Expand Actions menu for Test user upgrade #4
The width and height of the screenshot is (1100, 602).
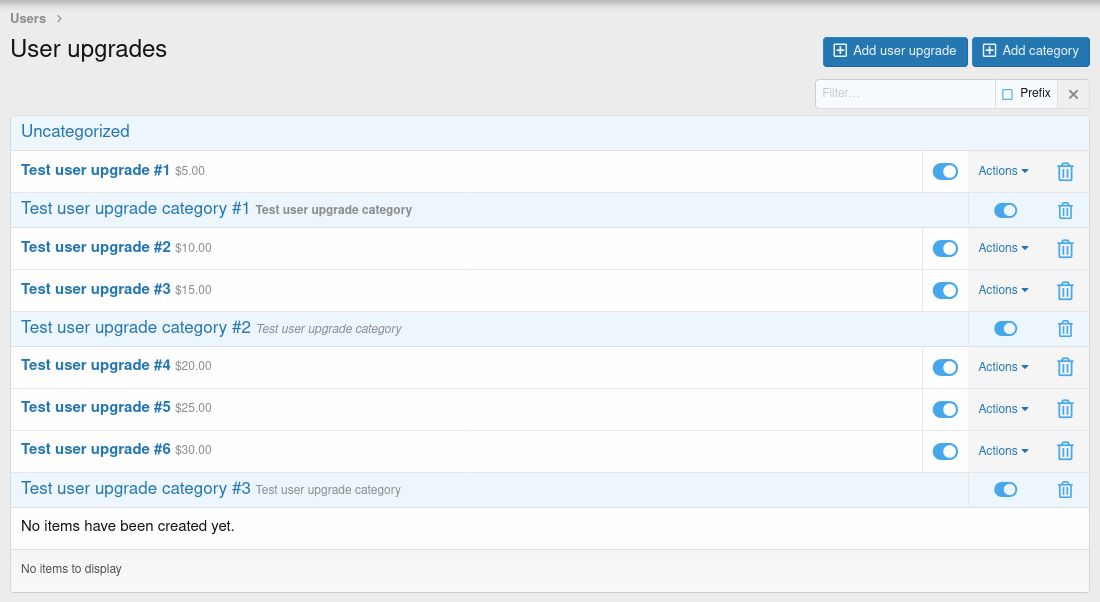click(1003, 367)
